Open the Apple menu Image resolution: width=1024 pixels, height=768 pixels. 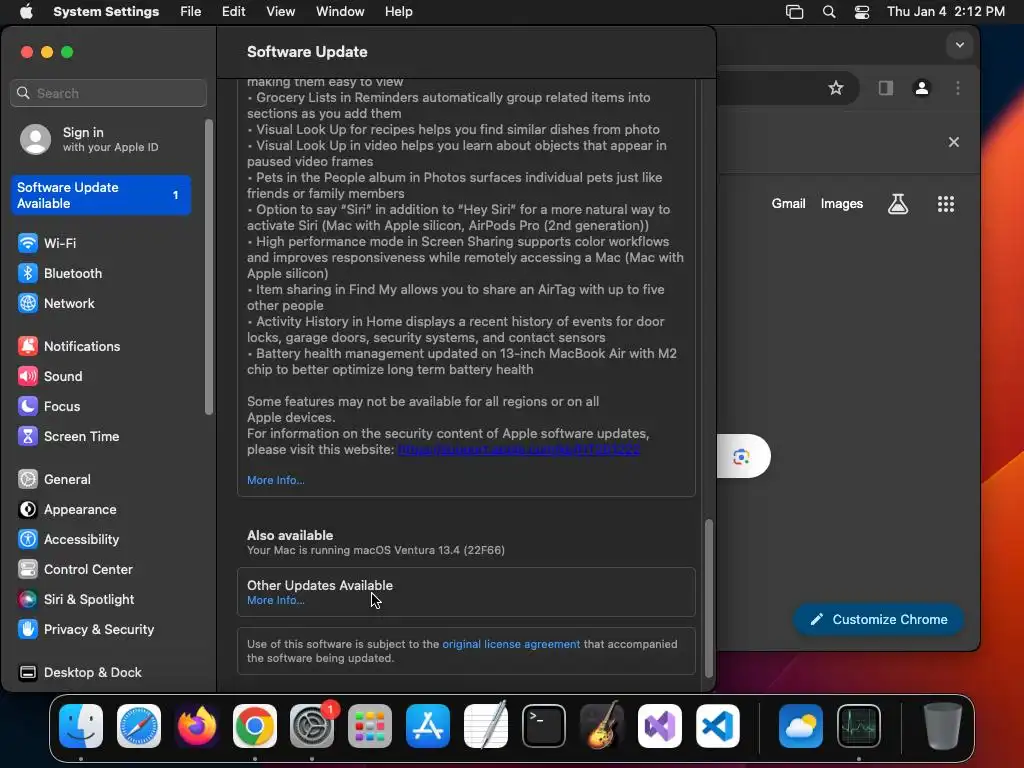(26, 12)
